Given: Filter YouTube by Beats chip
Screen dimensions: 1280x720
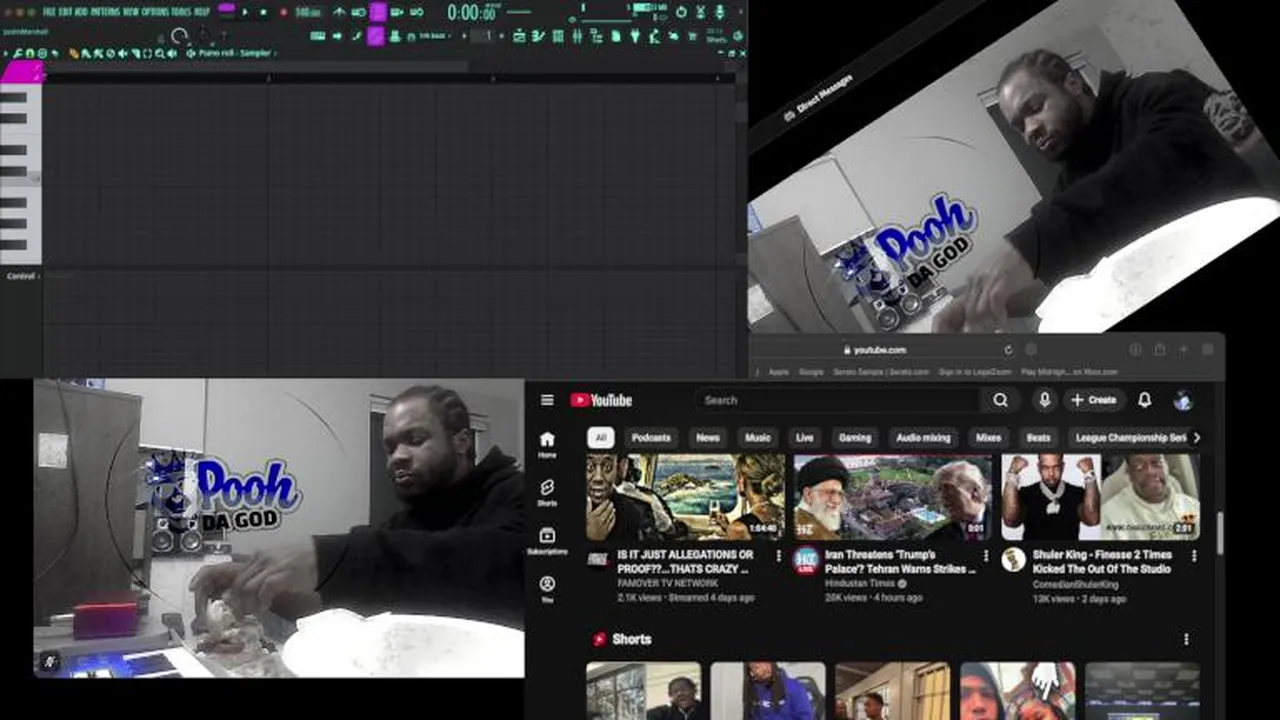Looking at the screenshot, I should click(1039, 437).
